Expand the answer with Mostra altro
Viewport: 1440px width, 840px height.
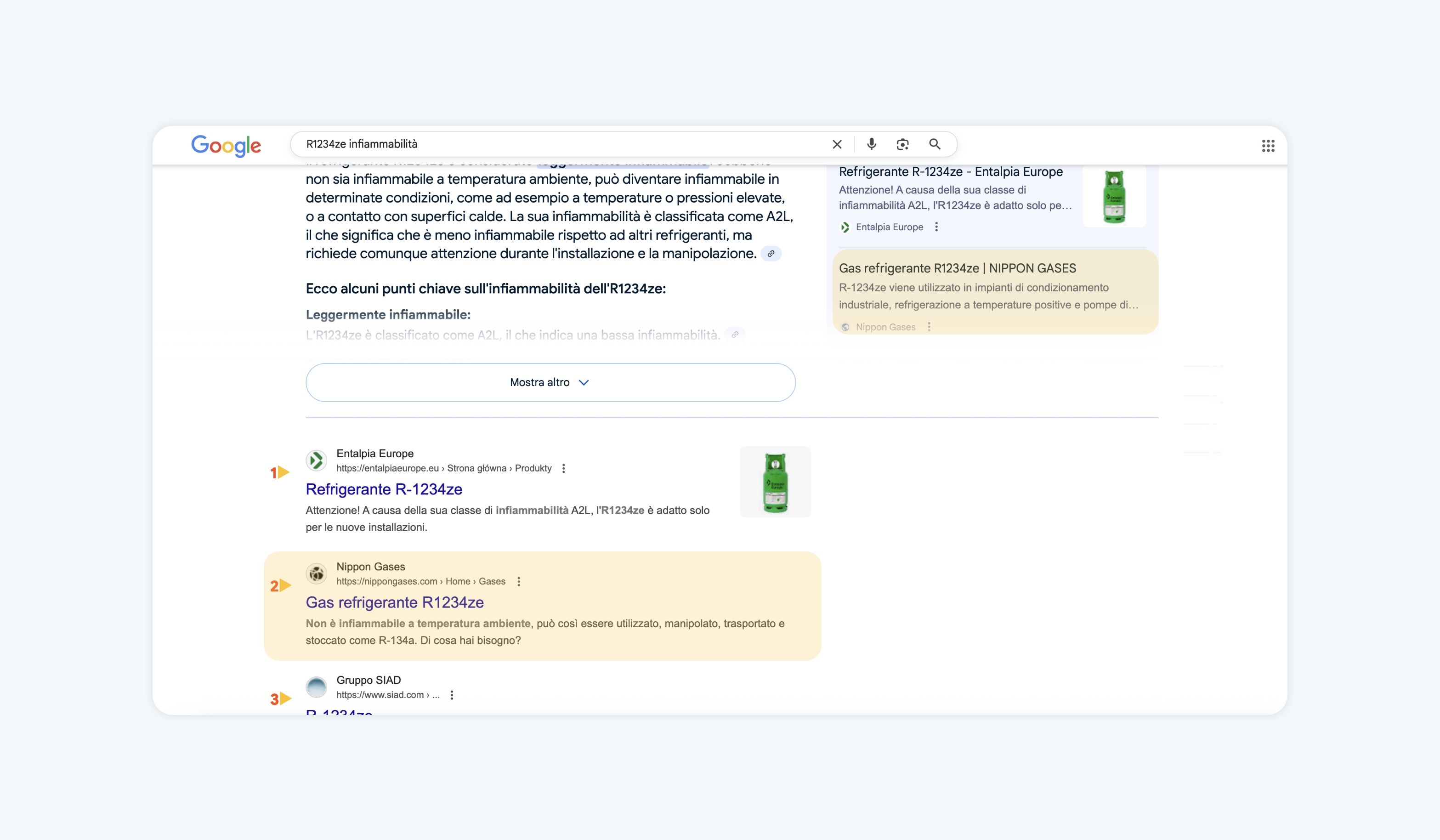(x=550, y=382)
